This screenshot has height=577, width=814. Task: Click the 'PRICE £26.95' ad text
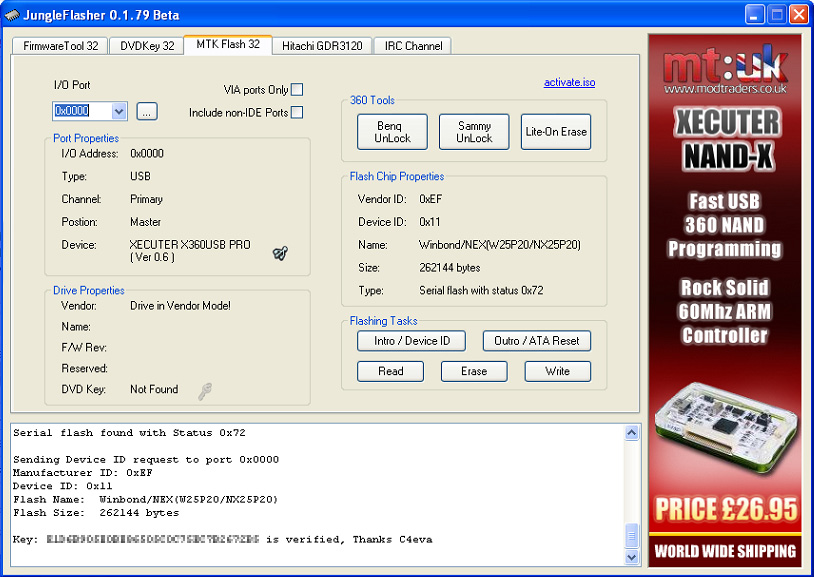tap(725, 509)
